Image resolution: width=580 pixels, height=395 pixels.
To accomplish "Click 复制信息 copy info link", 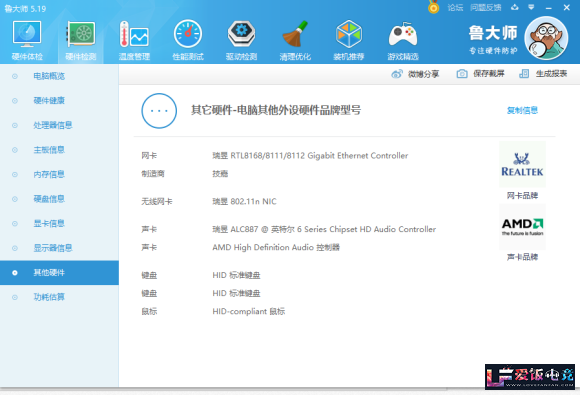I will pyautogui.click(x=522, y=110).
